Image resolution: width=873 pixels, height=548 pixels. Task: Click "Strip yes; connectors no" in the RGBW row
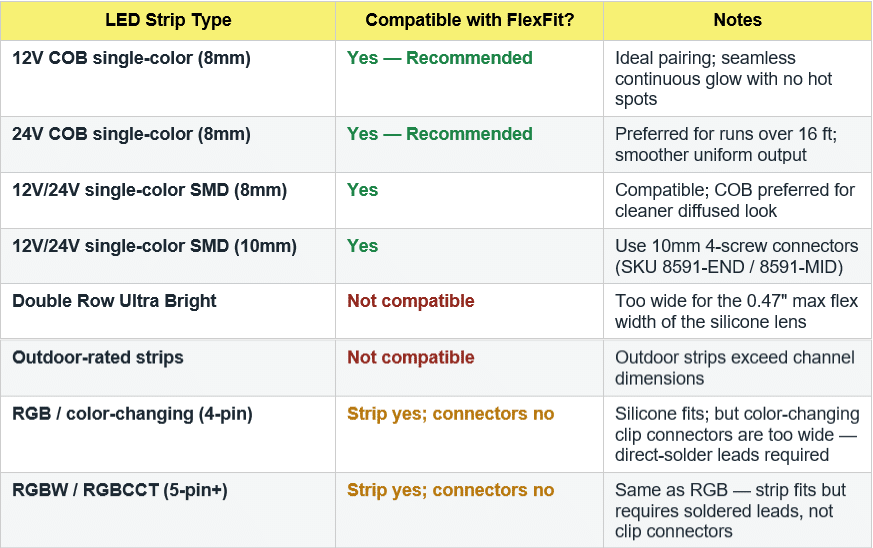450,490
